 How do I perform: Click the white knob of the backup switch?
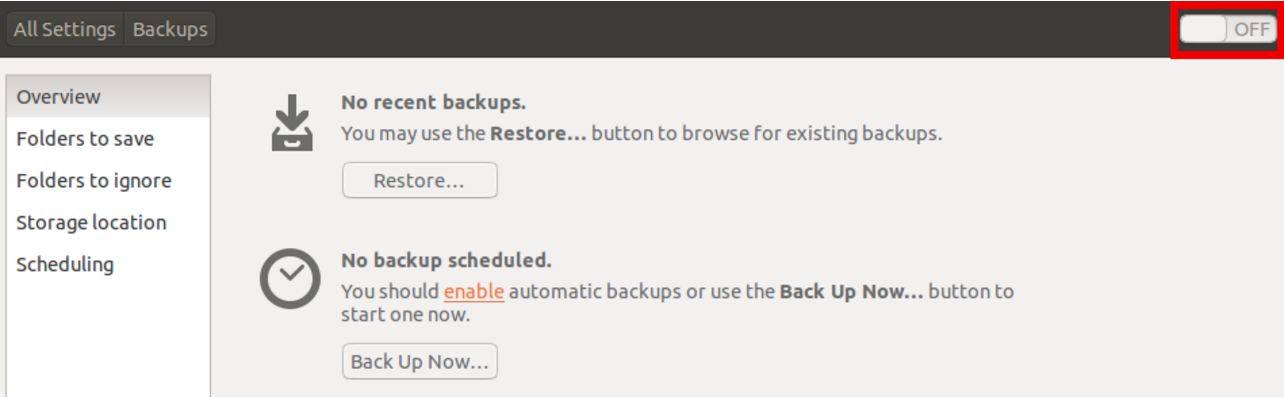pyautogui.click(x=1203, y=29)
